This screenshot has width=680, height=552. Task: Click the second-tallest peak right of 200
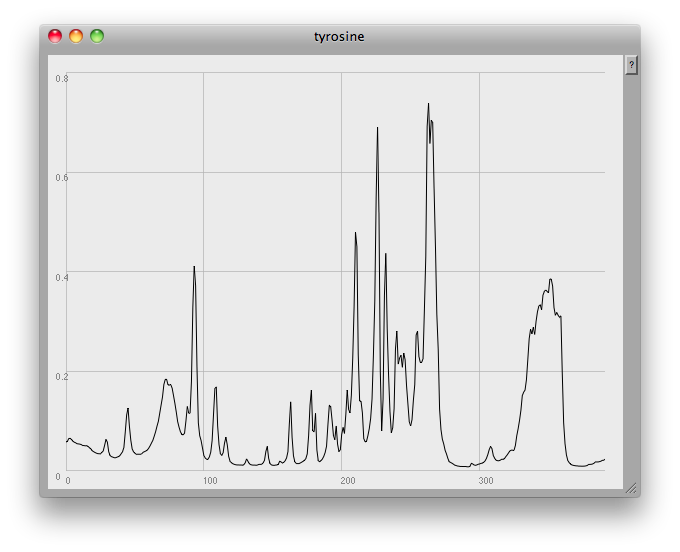[377, 128]
